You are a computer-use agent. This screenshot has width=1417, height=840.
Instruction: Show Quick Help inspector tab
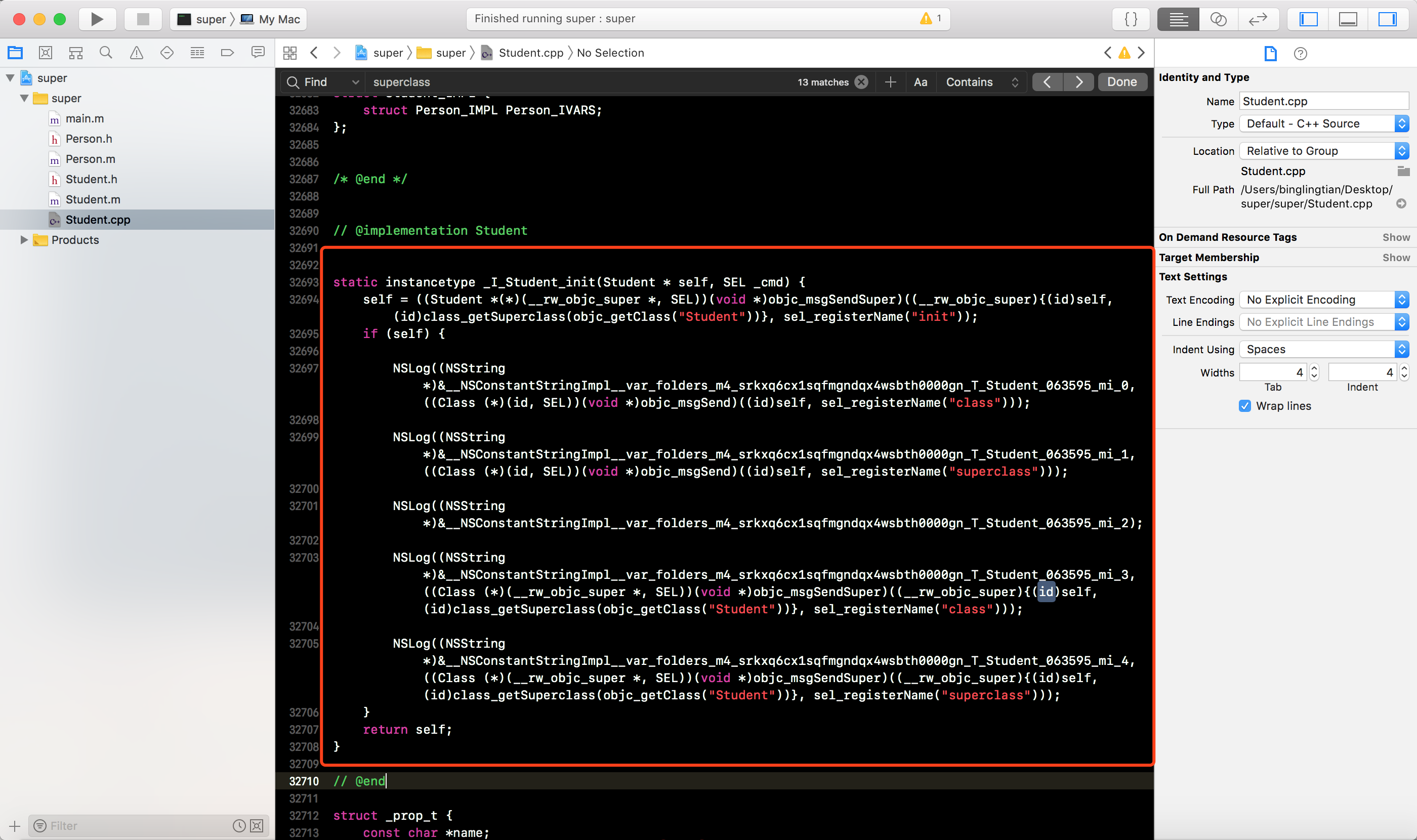coord(1300,54)
